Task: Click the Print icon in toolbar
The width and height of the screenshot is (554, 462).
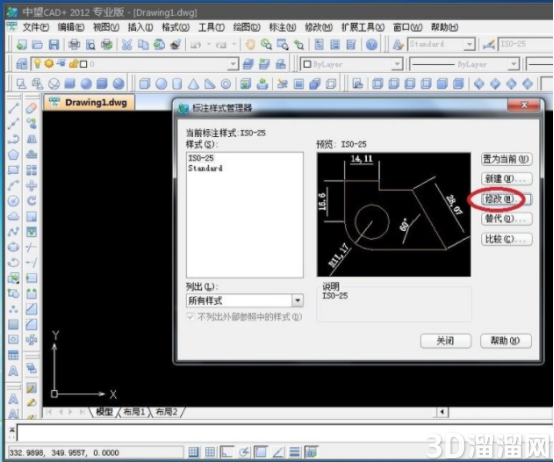Action: (x=74, y=45)
